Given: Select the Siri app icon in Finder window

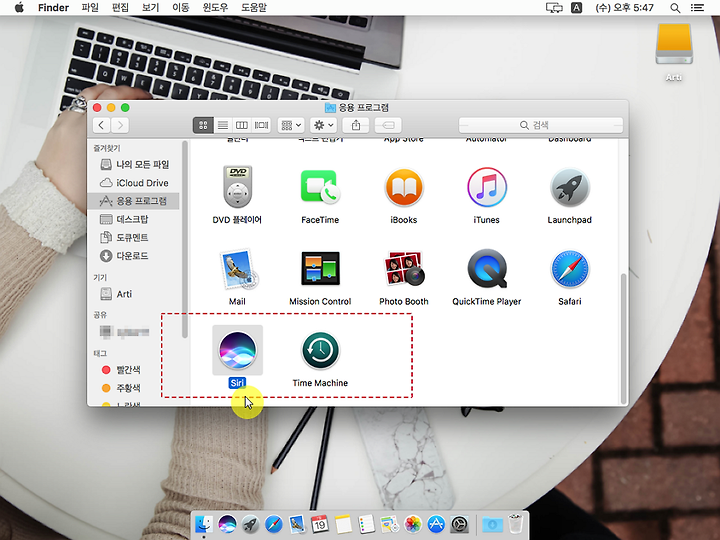Looking at the screenshot, I should [x=237, y=350].
